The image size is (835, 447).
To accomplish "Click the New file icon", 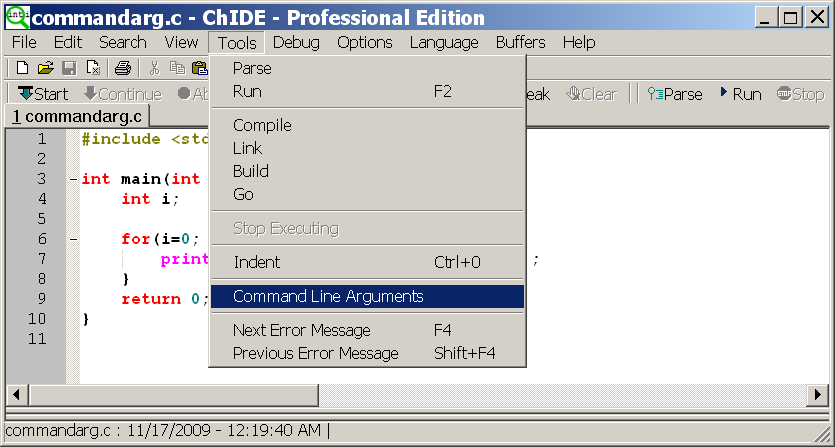I will point(22,68).
